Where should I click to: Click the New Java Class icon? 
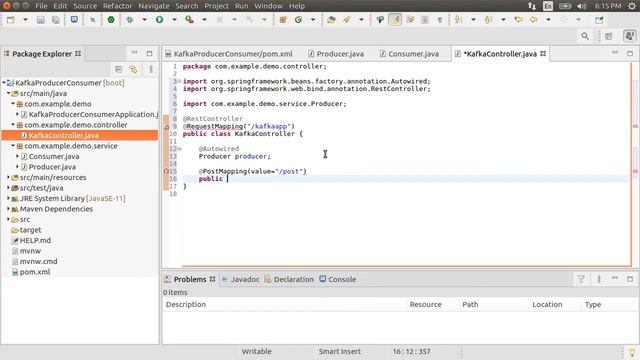tap(298, 20)
